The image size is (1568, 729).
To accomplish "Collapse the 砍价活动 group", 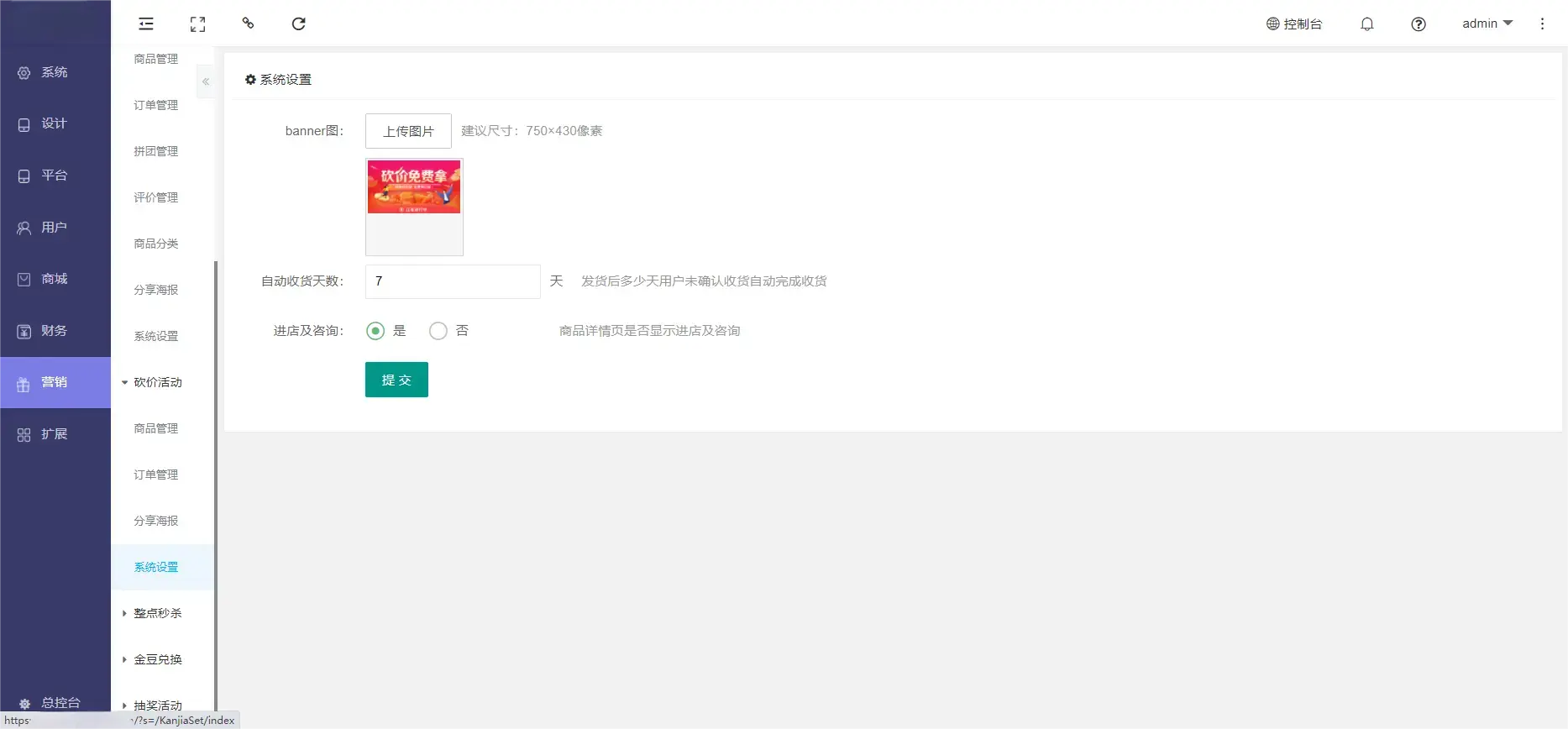I will 160,382.
